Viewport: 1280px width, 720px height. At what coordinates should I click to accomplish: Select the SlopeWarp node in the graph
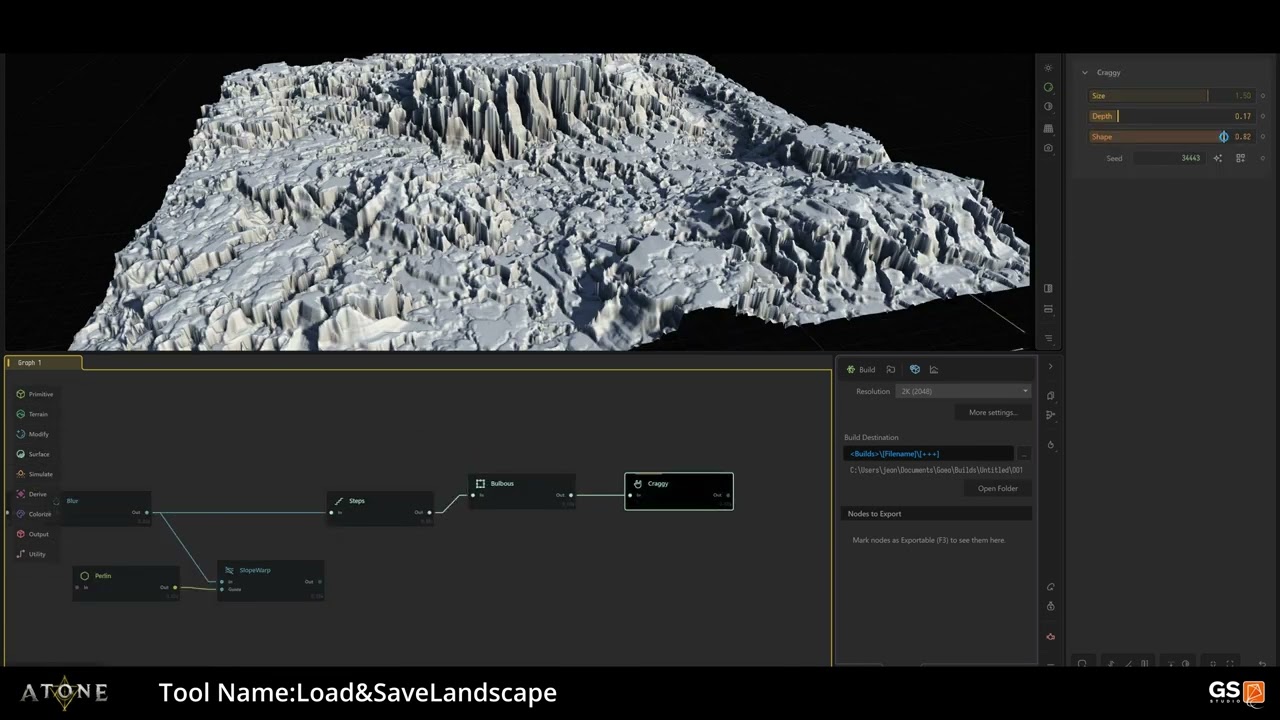click(271, 581)
